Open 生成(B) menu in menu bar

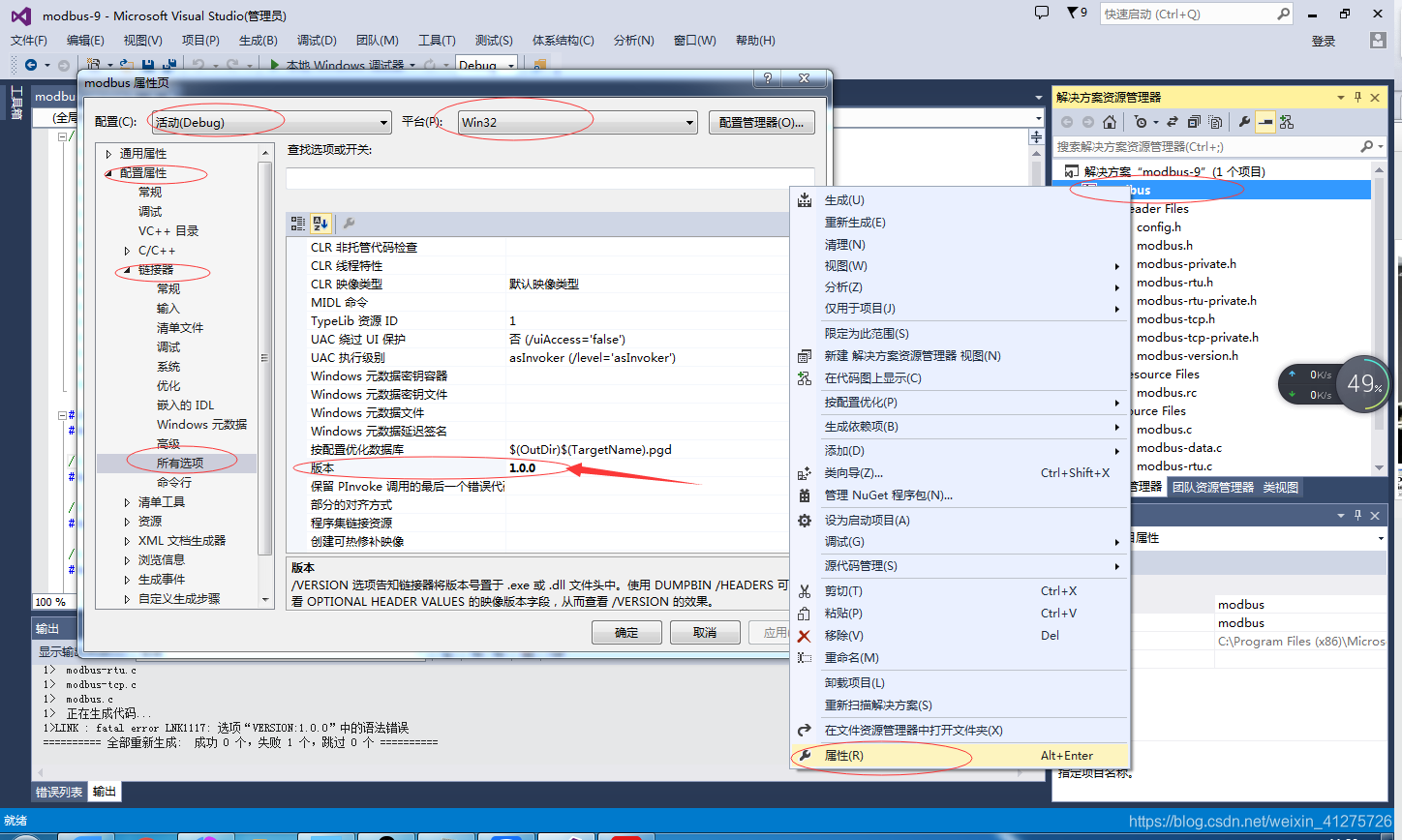259,41
